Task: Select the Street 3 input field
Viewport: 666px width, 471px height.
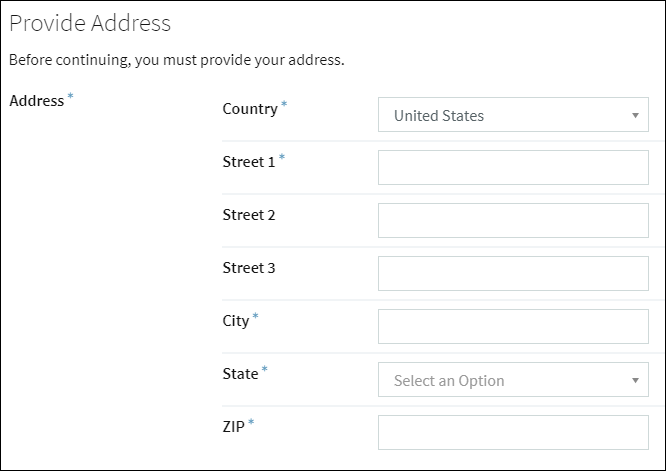Action: [513, 274]
